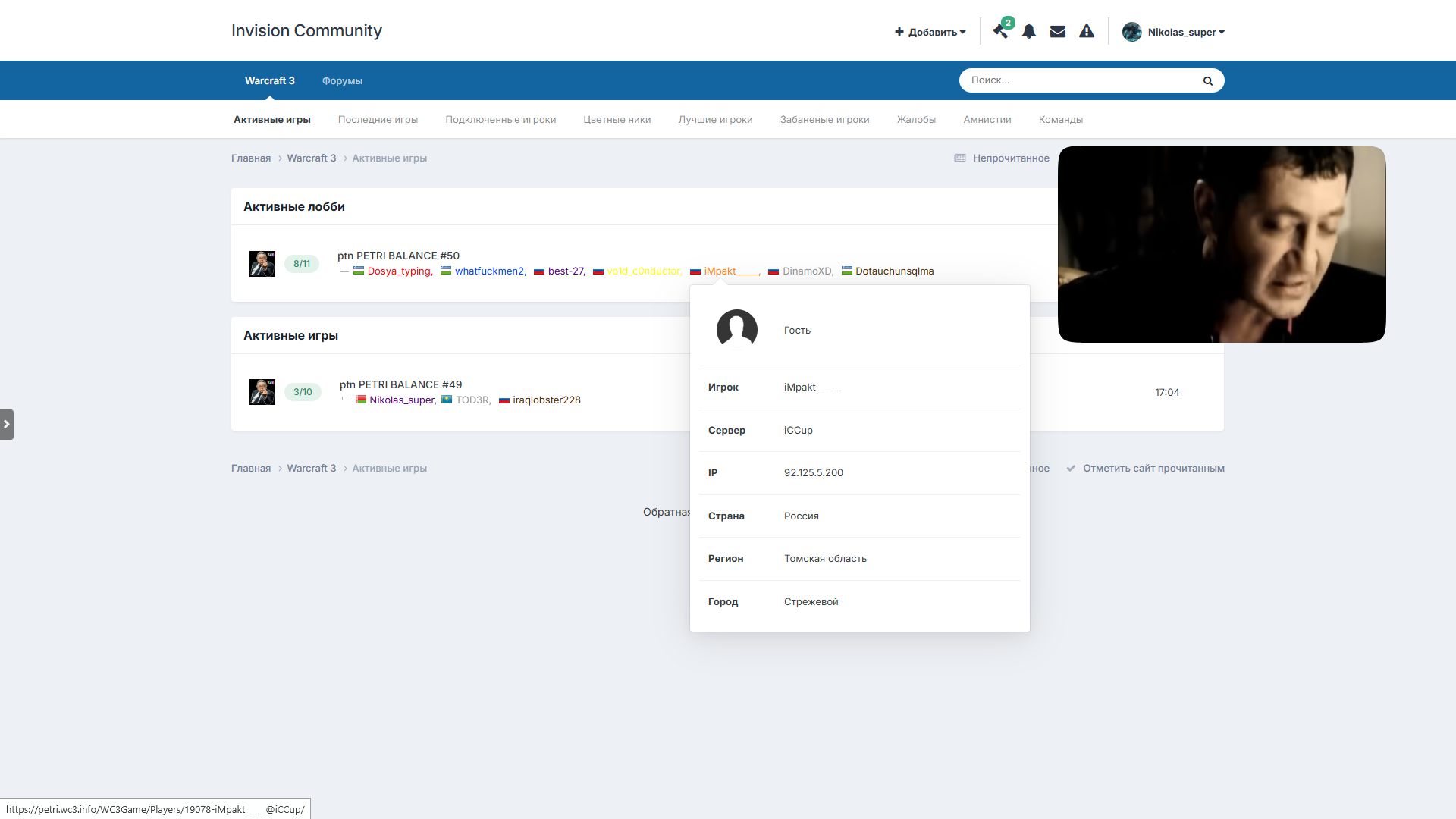
Task: Click the flag next to TOD3R
Action: (447, 400)
